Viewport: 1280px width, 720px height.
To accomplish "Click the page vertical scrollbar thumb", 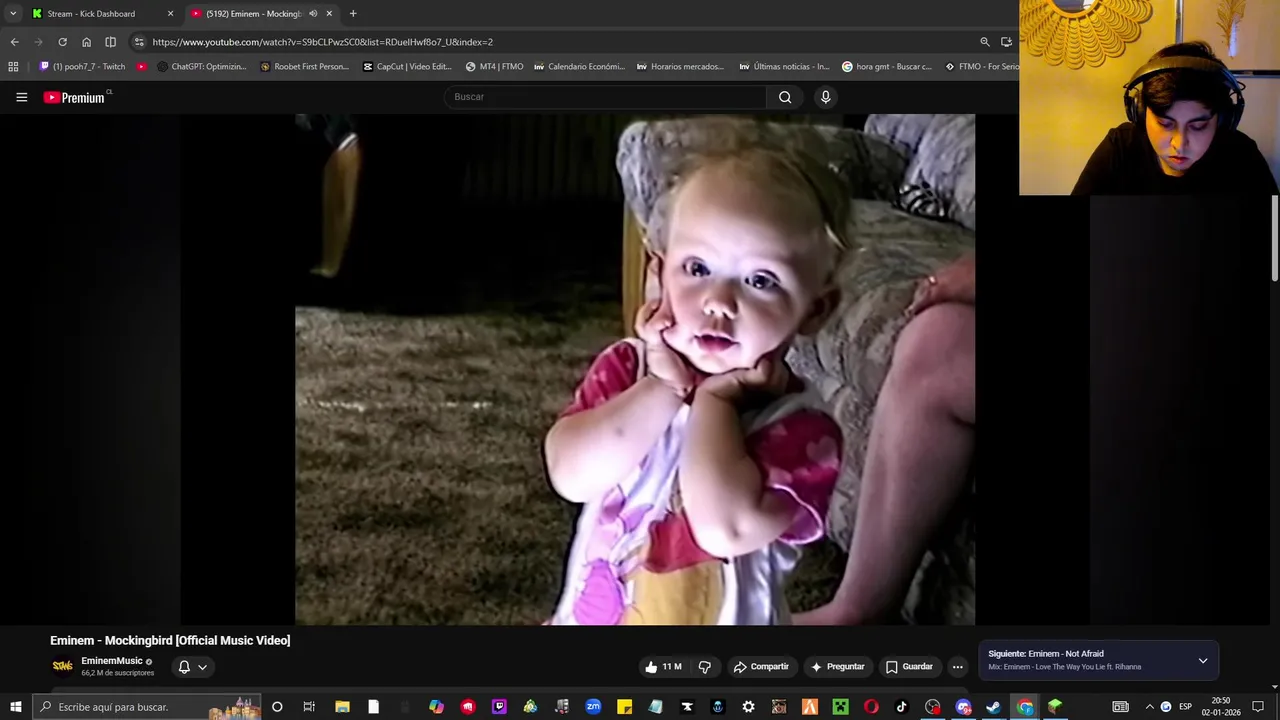I will (x=1275, y=238).
